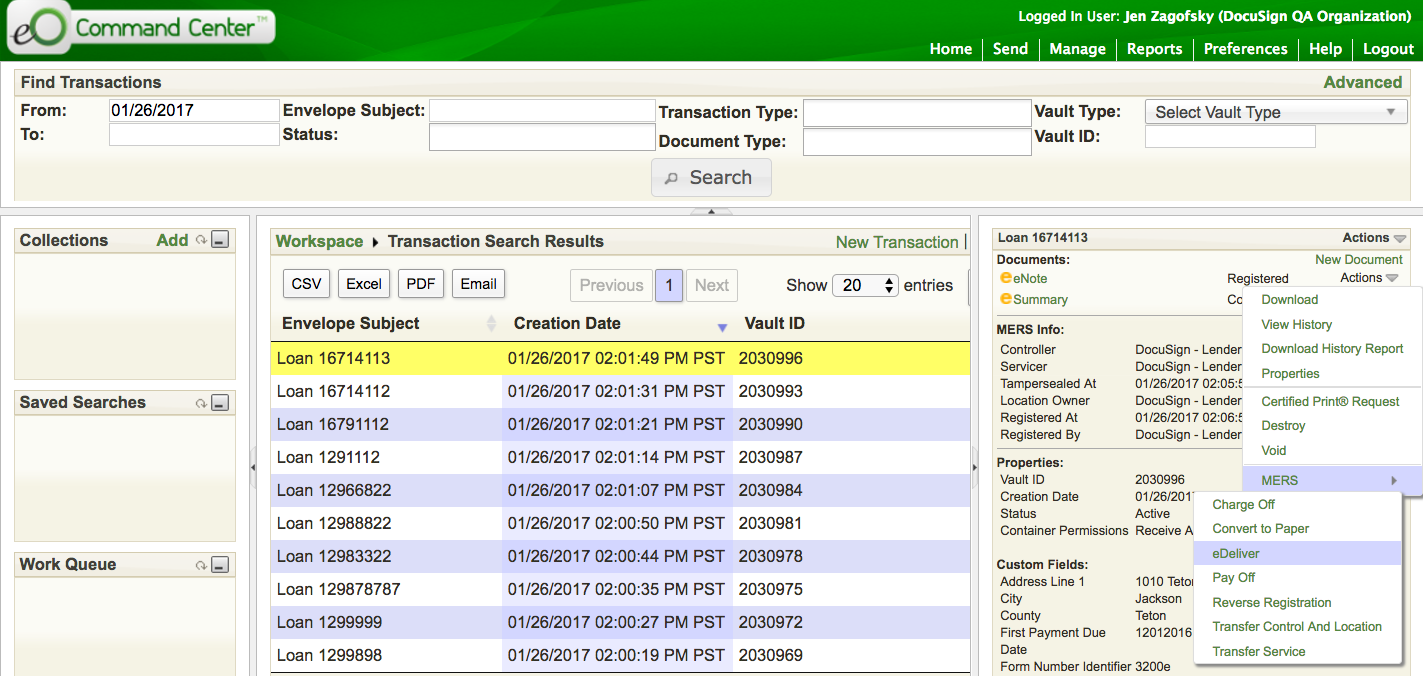Click the Envelope Subject search field
Screen dimensions: 1423x676
click(x=542, y=110)
